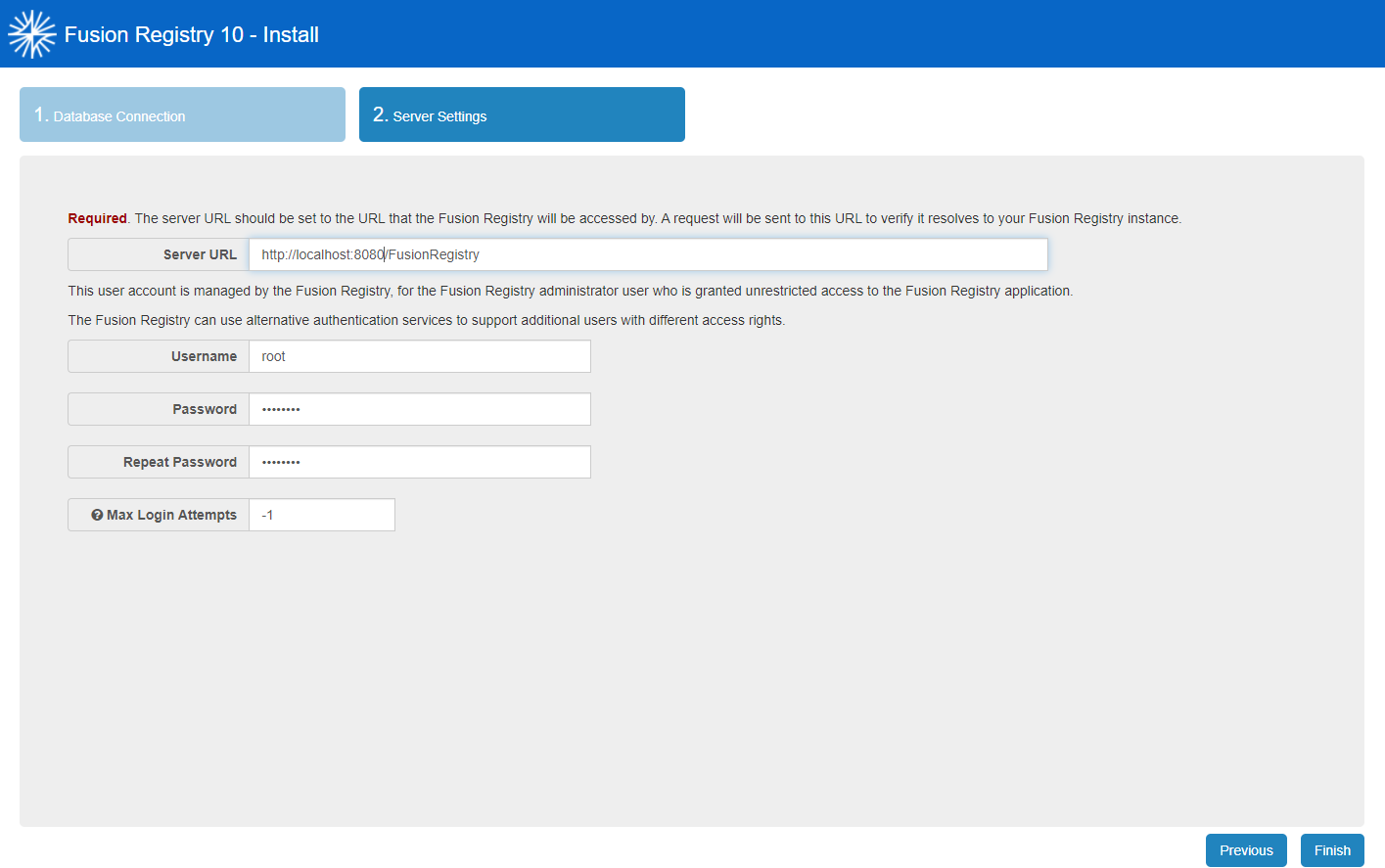Click the Username field label

tap(204, 356)
